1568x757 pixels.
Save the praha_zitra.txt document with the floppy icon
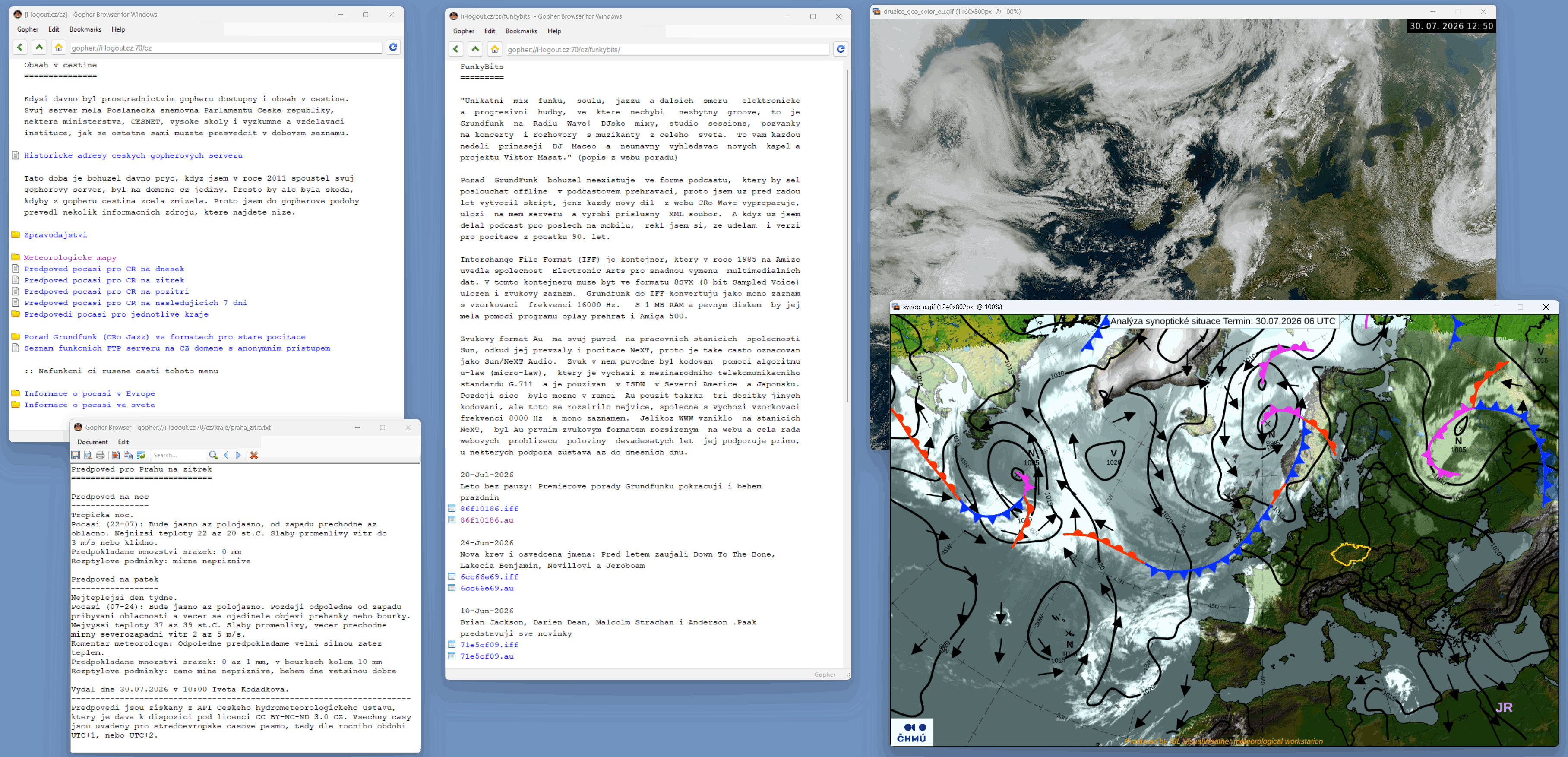(76, 456)
